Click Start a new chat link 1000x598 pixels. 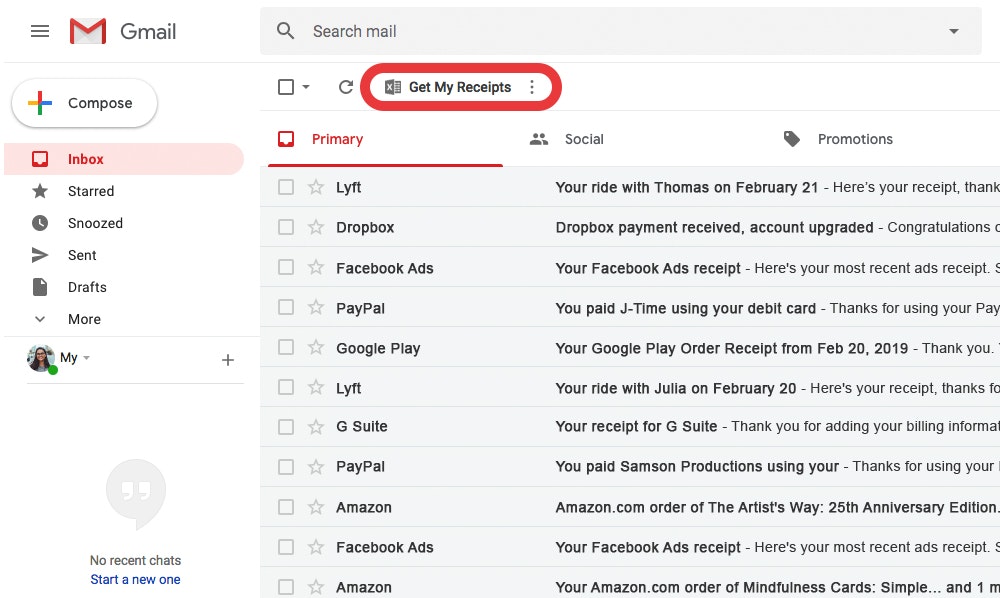[x=135, y=579]
